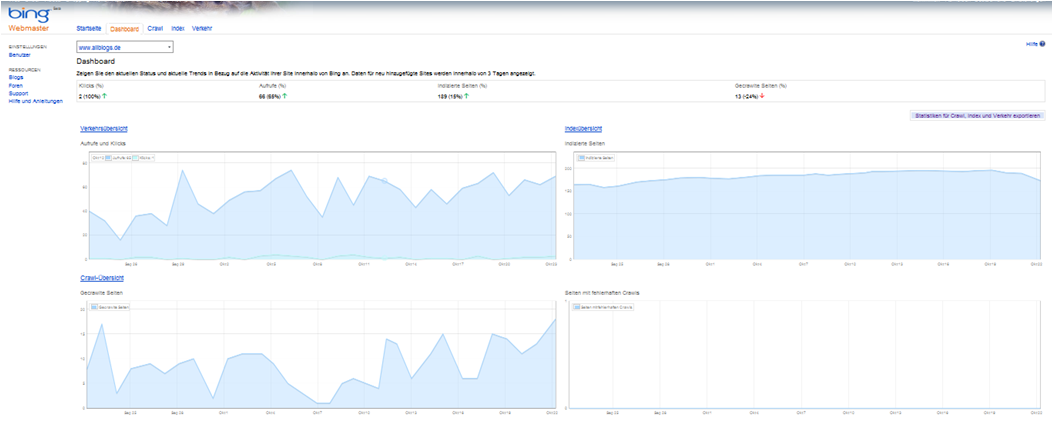Click the green arrow beside Indizierte Seiten value

coord(467,96)
